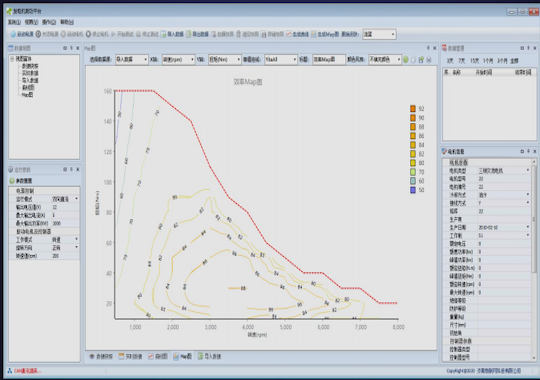Click green refresh icon in Map toolbar
540x380 pixels.
(x=406, y=60)
